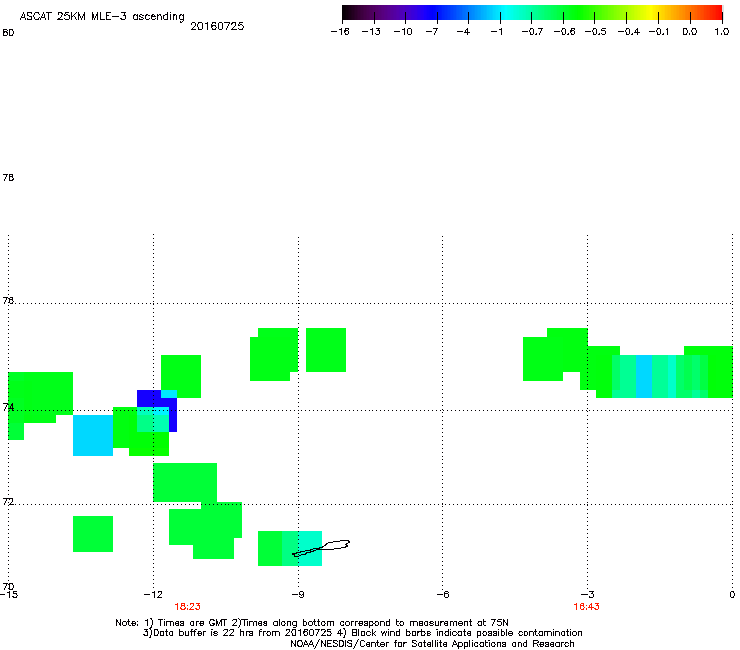
Task: Click the 72 latitude axis label
Action: pos(8,502)
